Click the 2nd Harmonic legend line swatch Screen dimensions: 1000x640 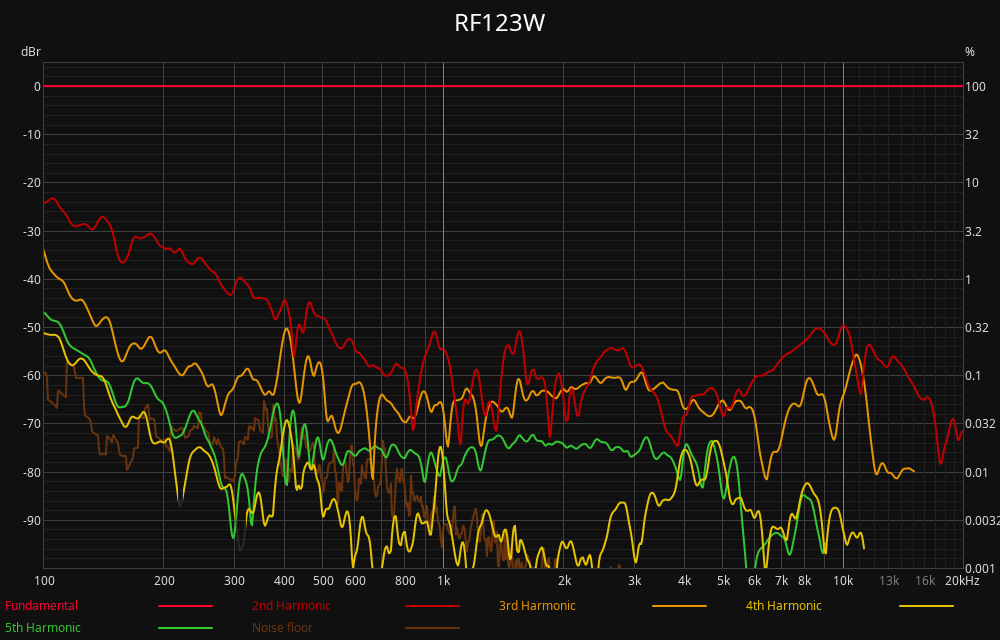pos(432,606)
